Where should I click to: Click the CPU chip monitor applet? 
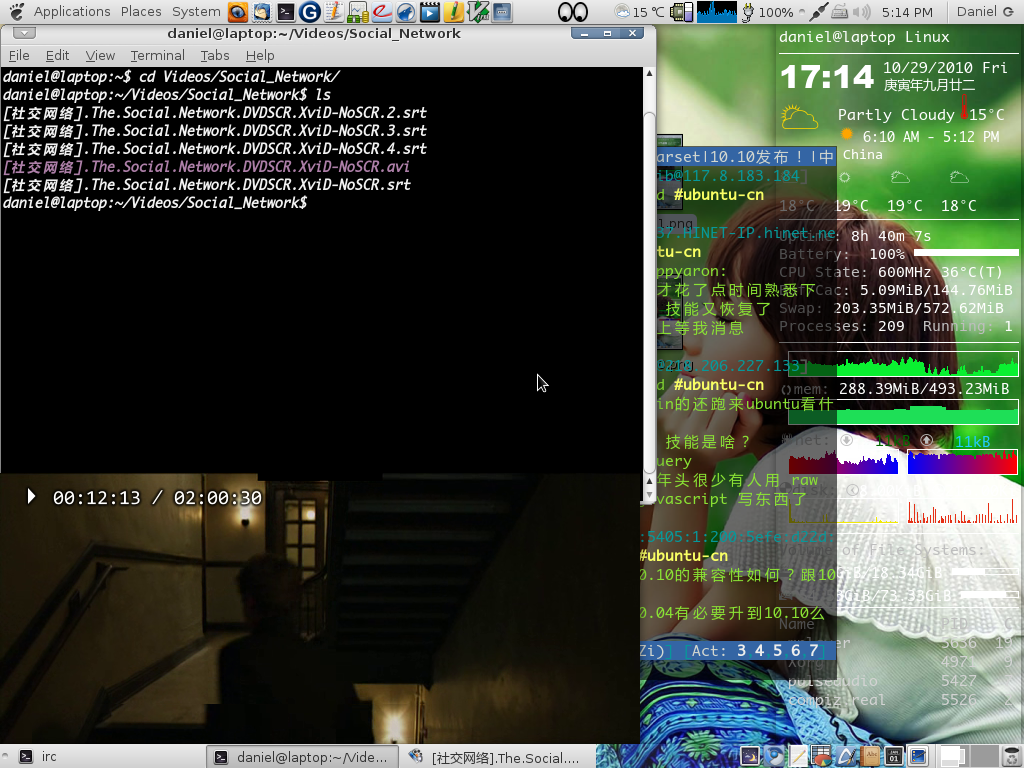[681, 12]
